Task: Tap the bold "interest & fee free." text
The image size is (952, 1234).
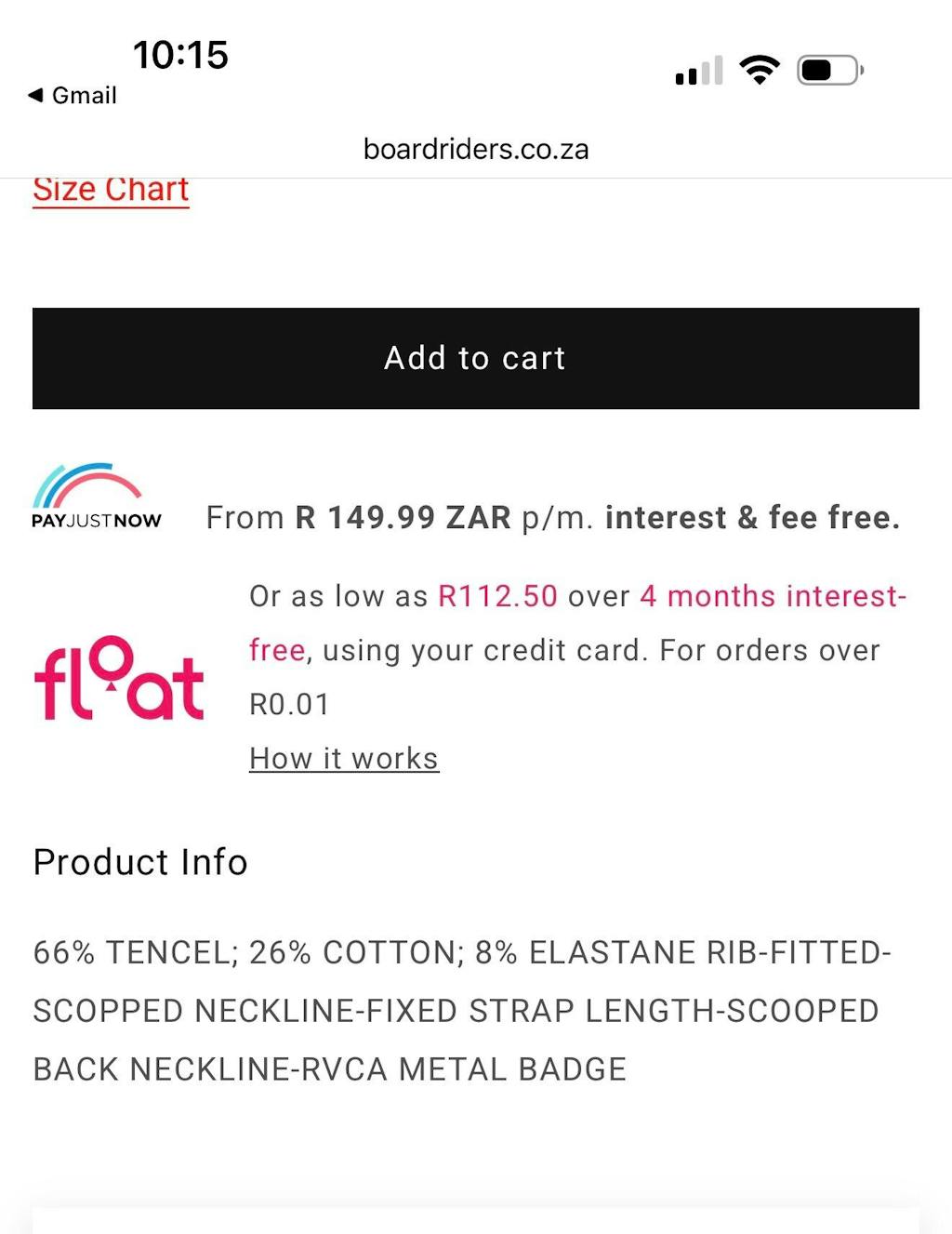Action: pos(752,517)
